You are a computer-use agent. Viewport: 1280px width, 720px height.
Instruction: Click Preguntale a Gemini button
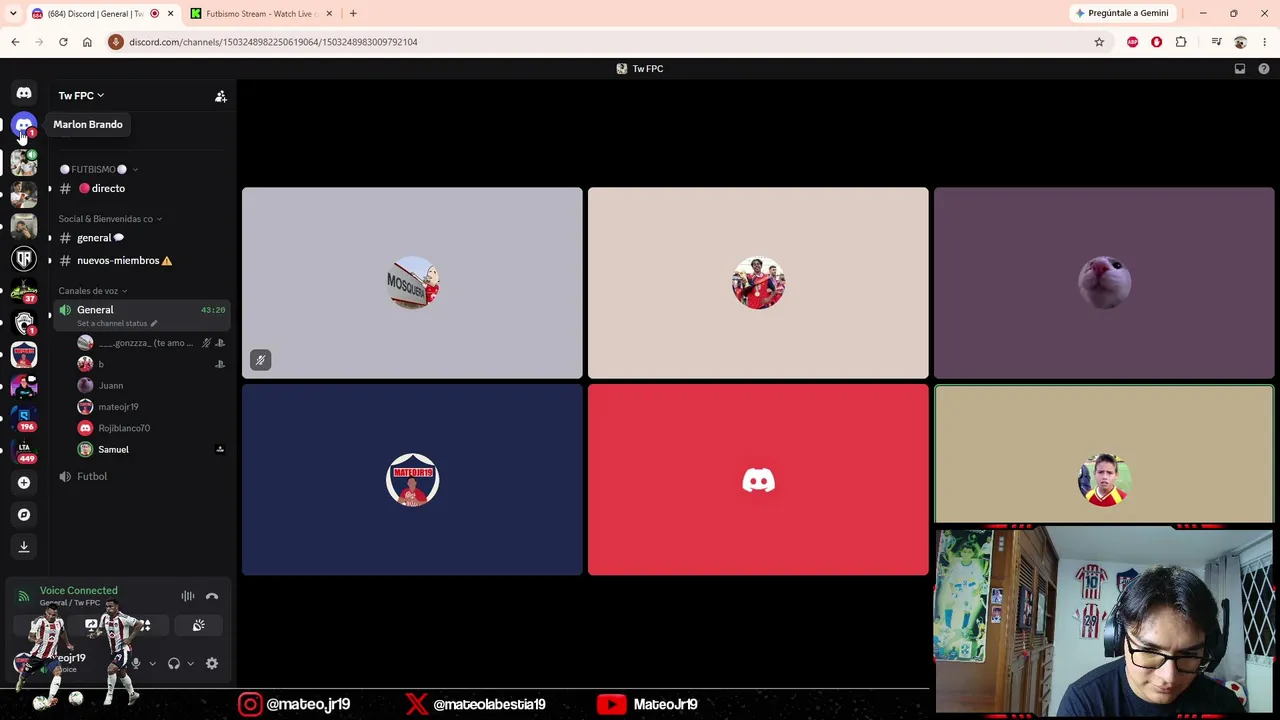(1122, 13)
